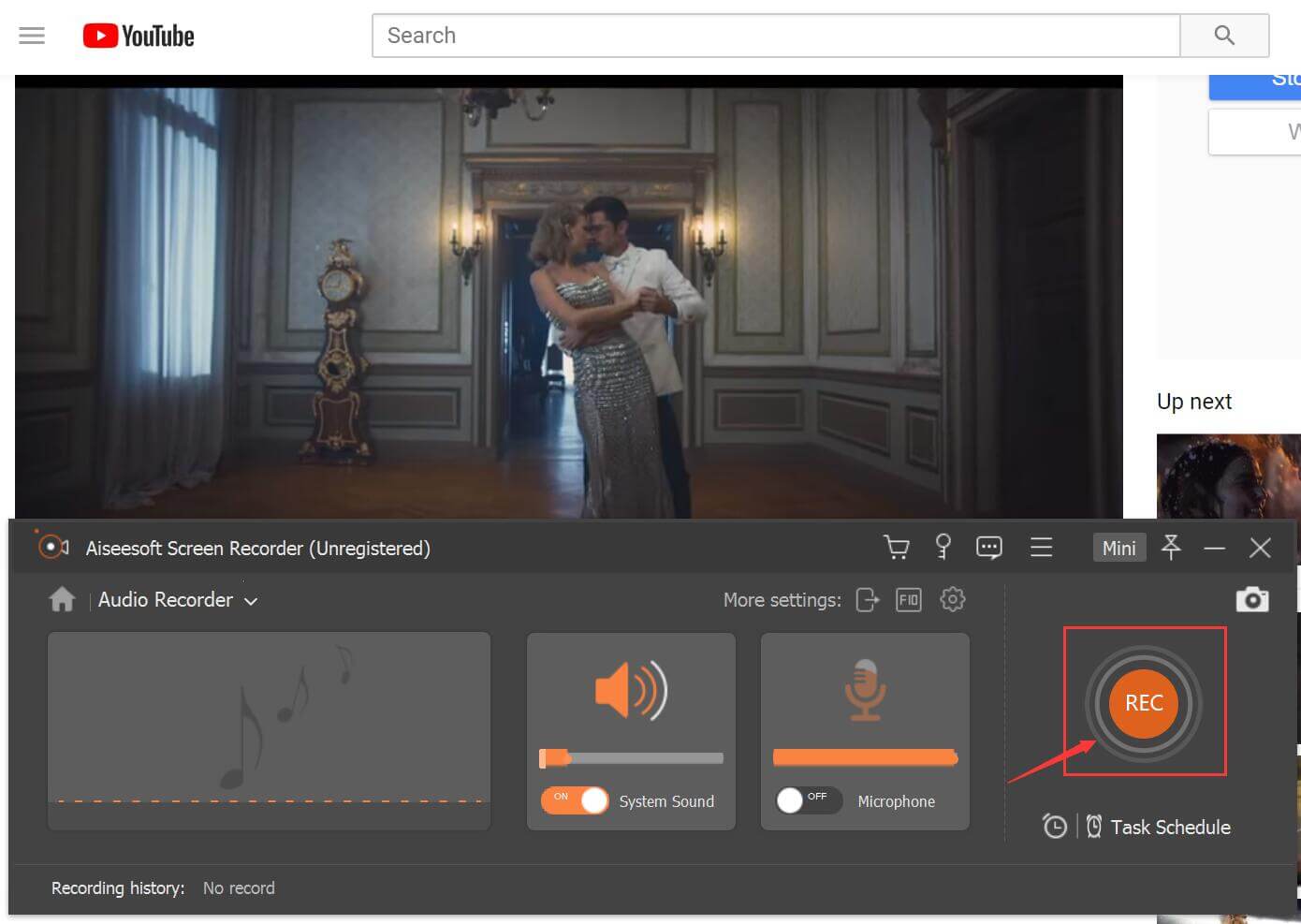The width and height of the screenshot is (1301, 924).
Task: Click the Aiseesoft Screen Recorder logo icon
Action: point(51,547)
